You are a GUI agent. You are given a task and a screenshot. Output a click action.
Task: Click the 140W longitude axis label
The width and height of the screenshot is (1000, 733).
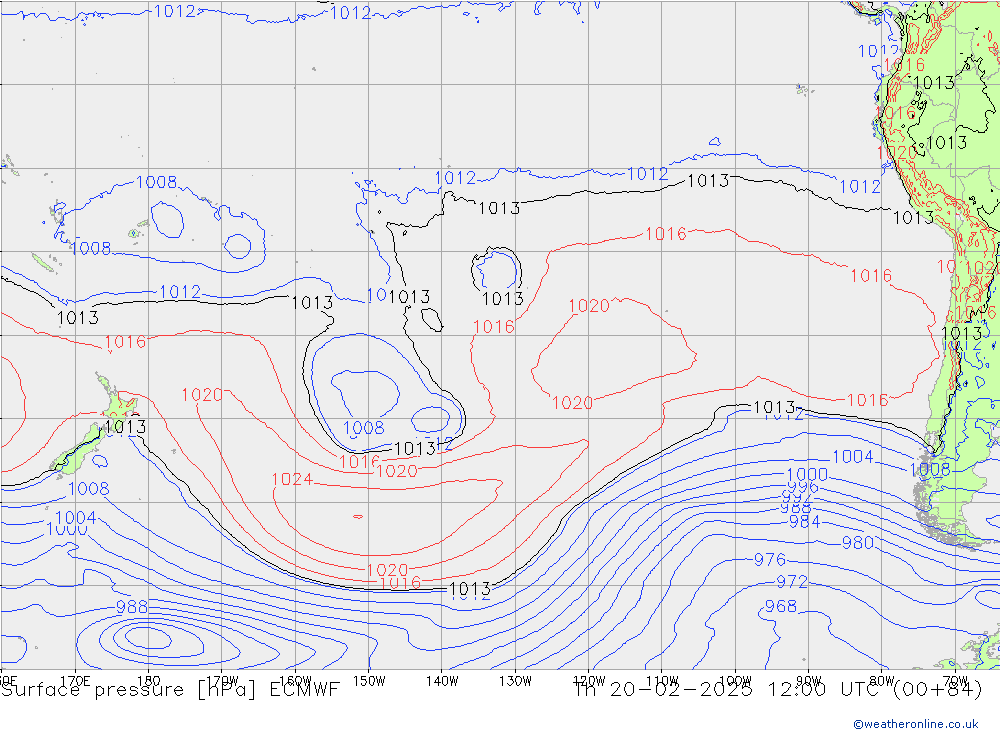tap(442, 681)
